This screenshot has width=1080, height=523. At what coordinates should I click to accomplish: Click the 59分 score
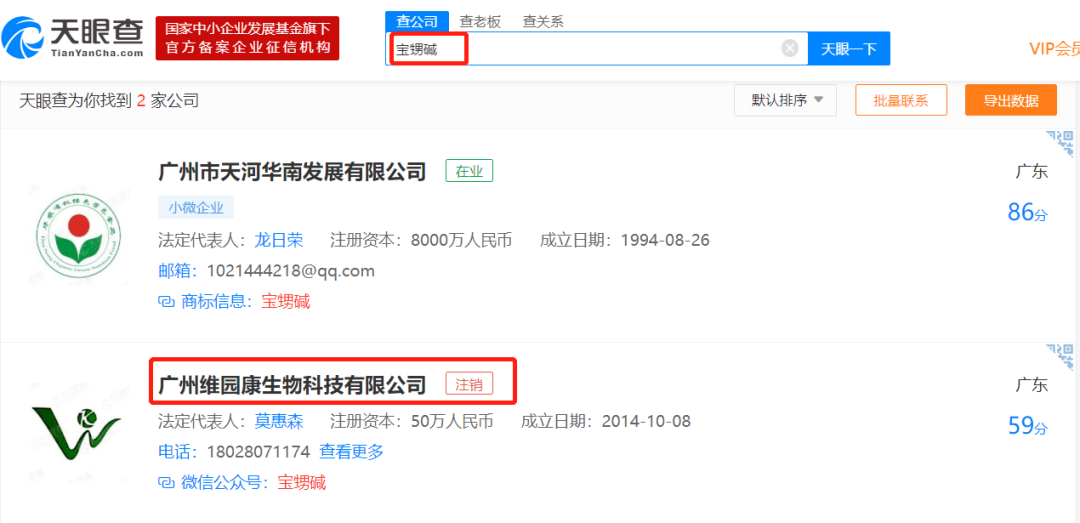[x=1027, y=426]
